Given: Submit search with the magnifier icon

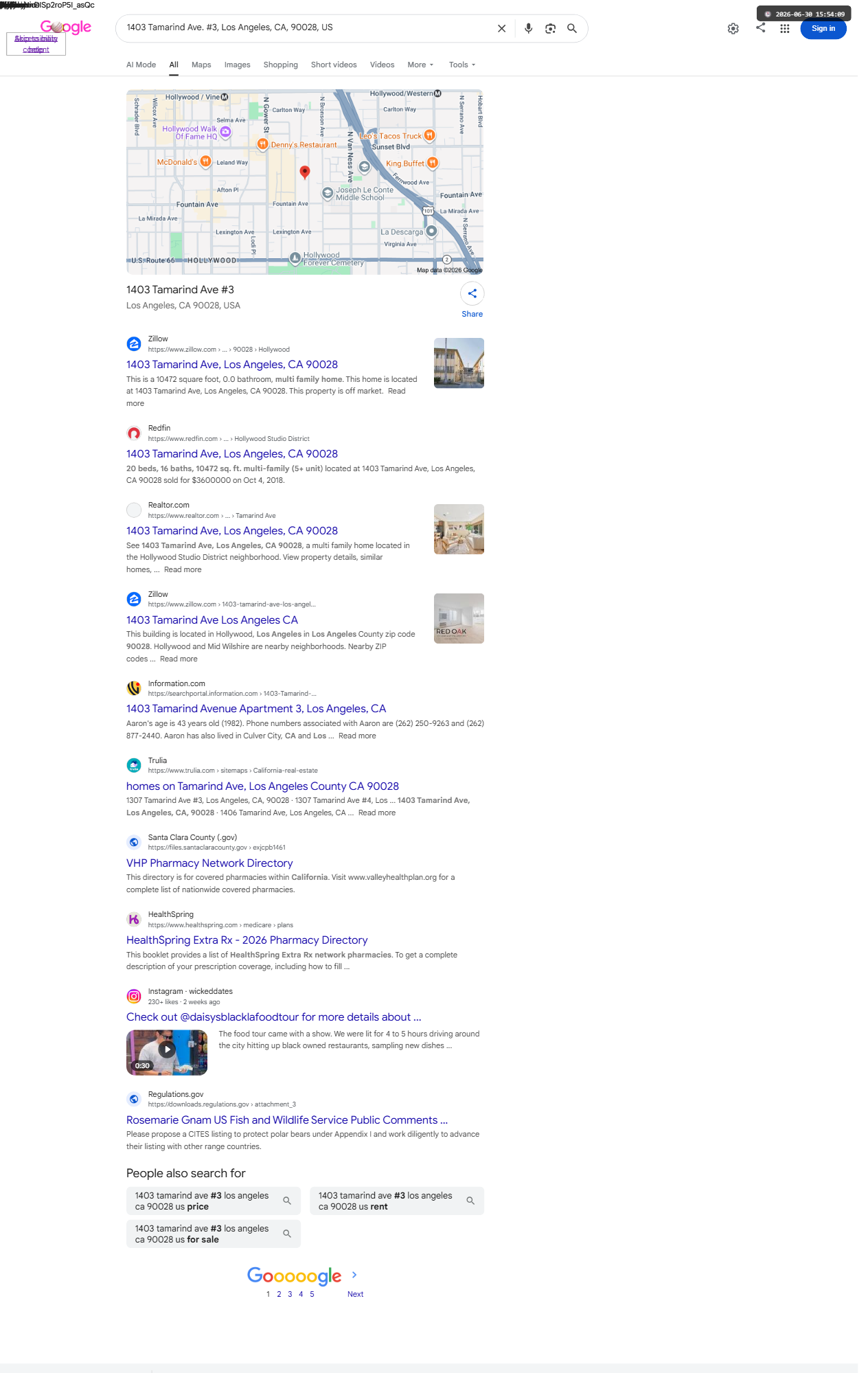Looking at the screenshot, I should [x=571, y=28].
